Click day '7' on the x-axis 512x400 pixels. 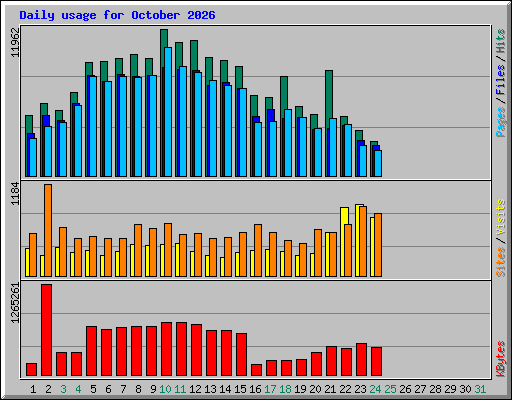click(x=123, y=389)
